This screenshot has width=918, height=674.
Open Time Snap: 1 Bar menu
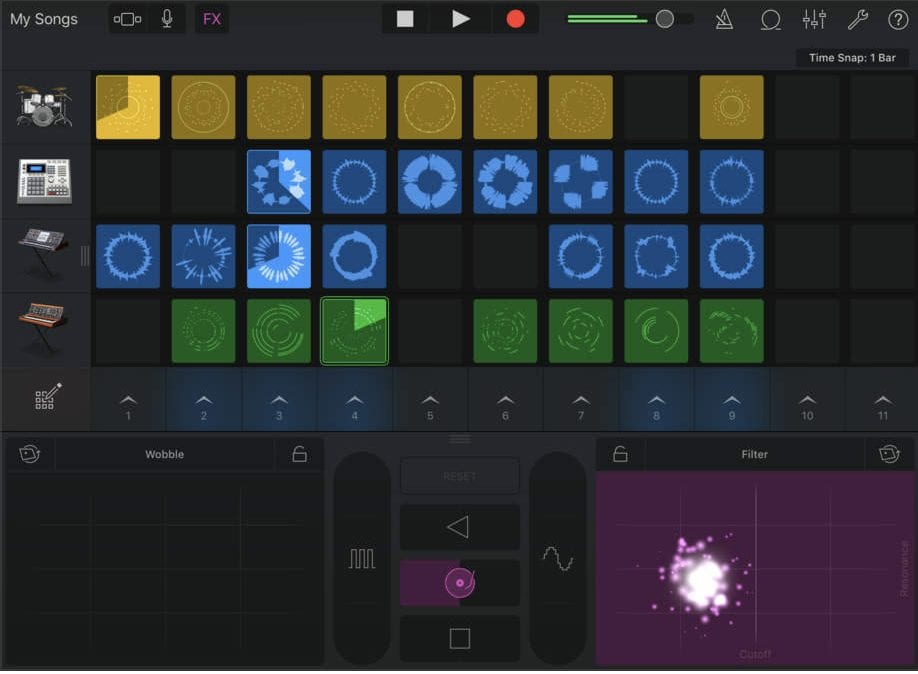coord(852,58)
